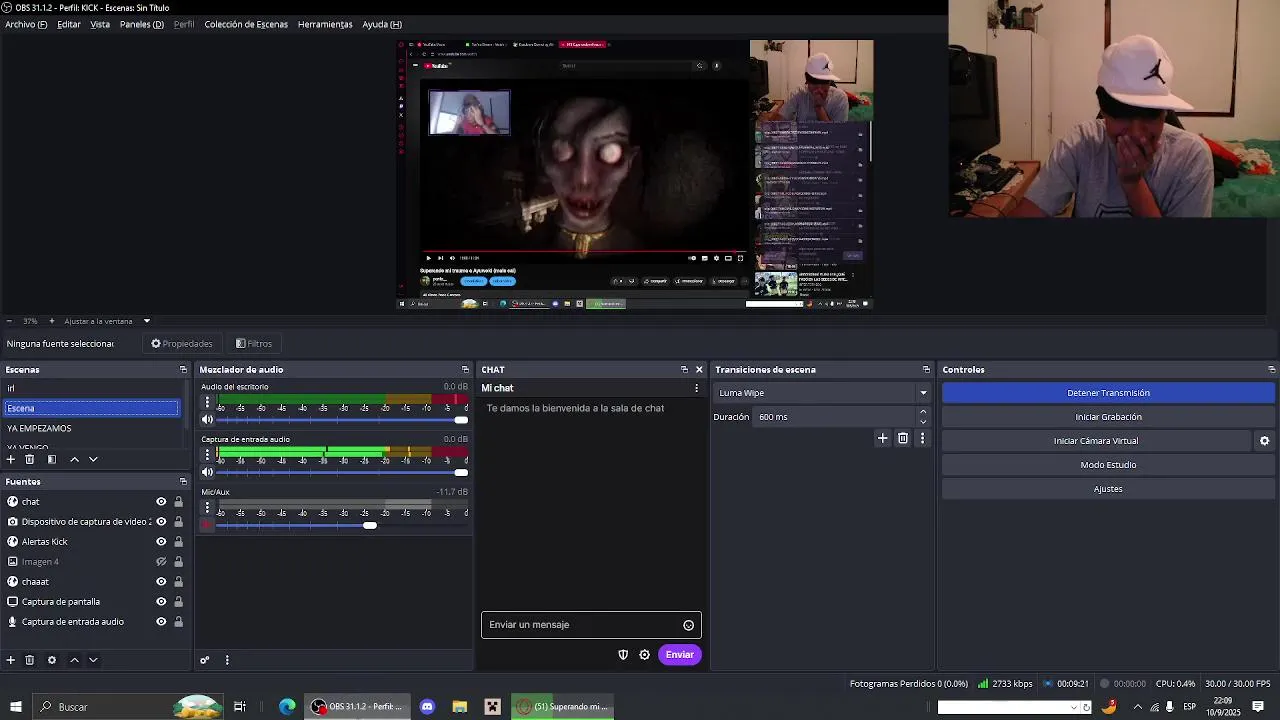Hide Dispositivo de captura de video source
The height and width of the screenshot is (720, 1280).
click(x=161, y=522)
